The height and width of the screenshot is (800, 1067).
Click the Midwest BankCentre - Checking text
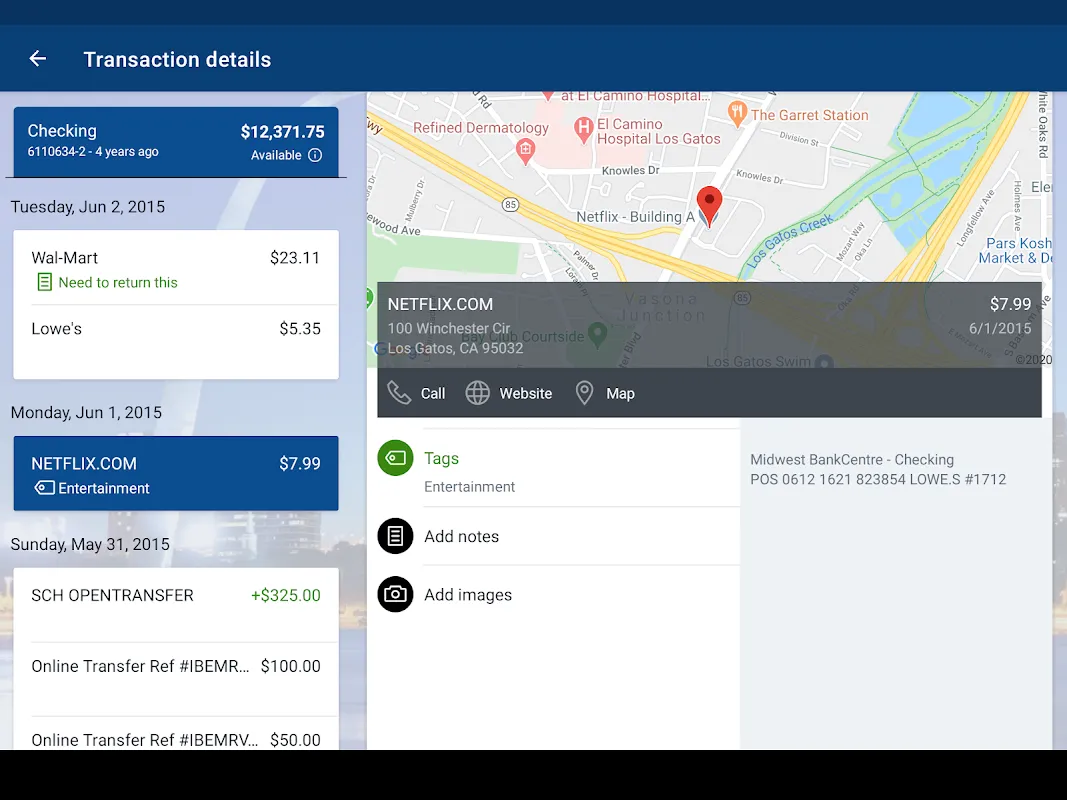852,459
